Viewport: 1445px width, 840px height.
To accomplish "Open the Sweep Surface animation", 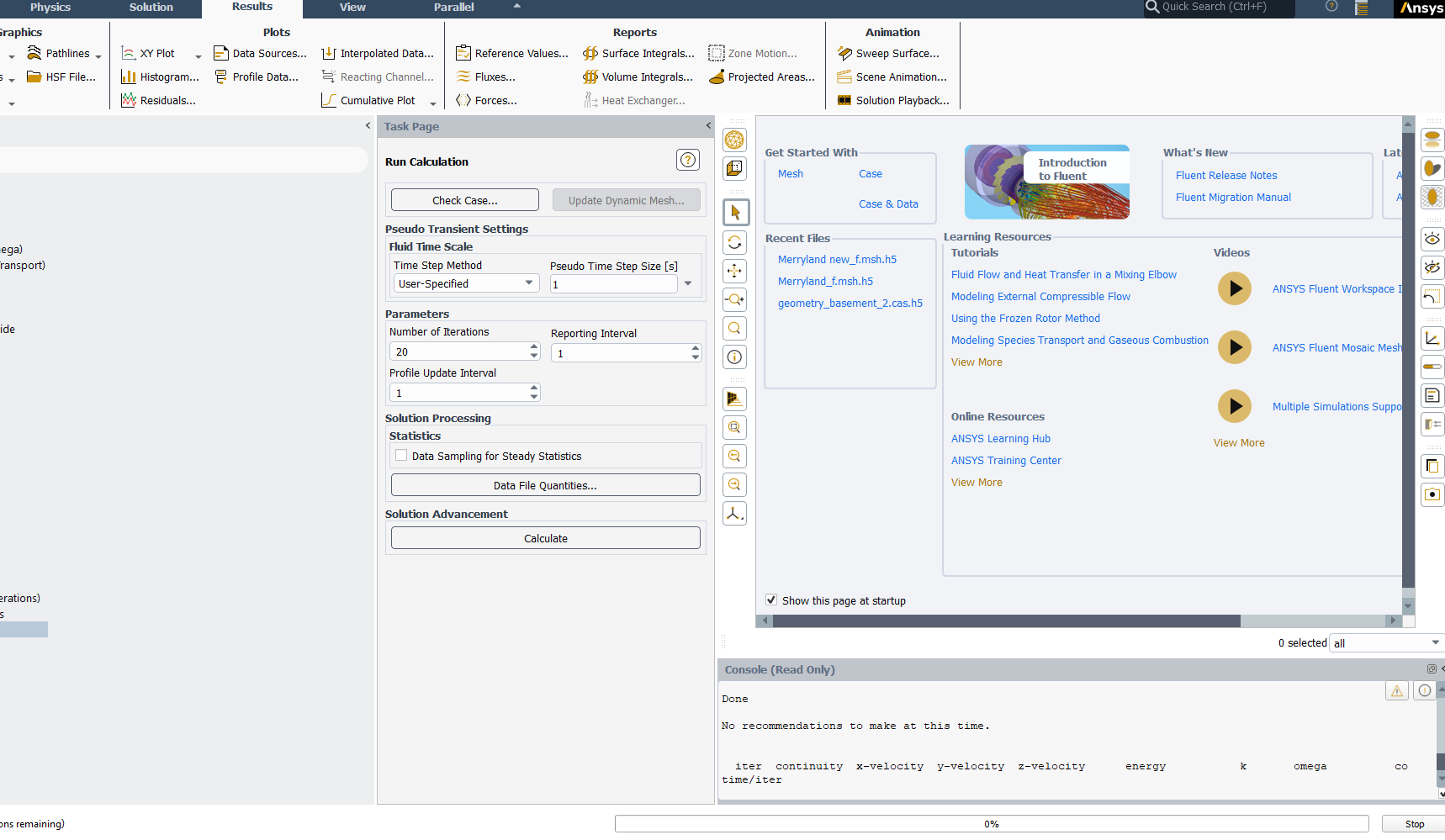I will (888, 53).
